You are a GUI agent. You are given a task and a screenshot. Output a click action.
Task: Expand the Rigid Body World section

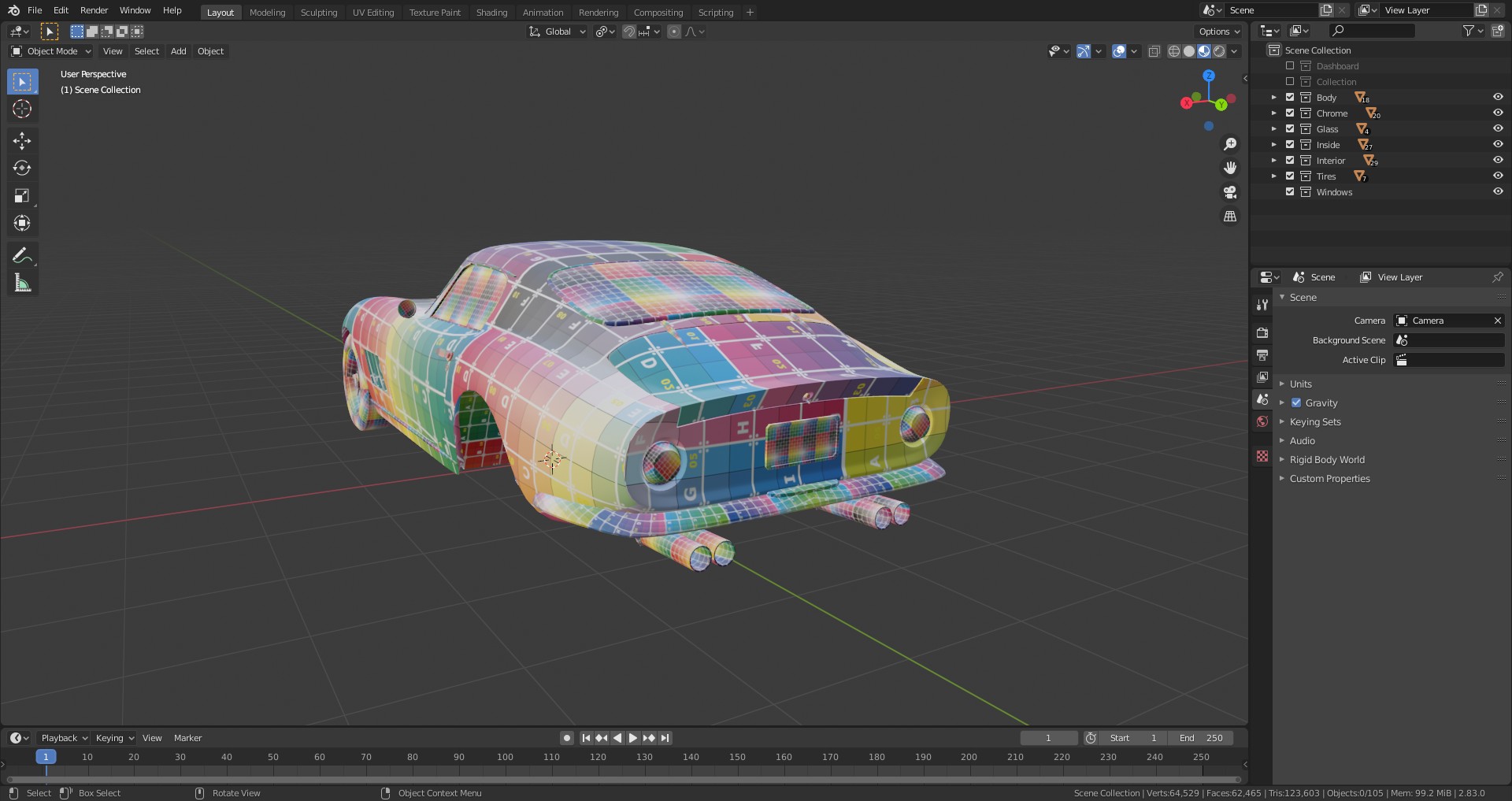pos(1326,460)
